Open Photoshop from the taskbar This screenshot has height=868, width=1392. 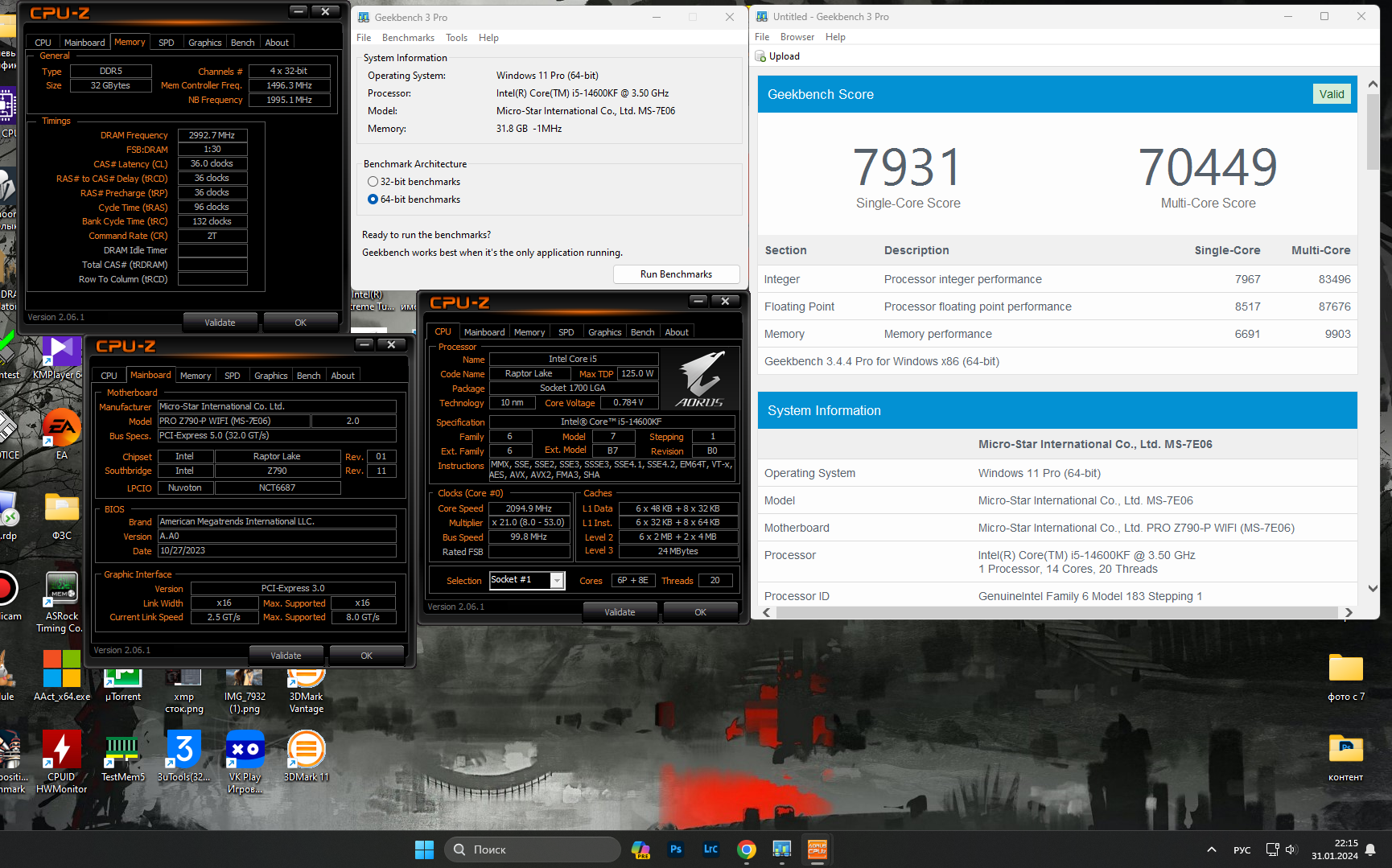coord(676,849)
